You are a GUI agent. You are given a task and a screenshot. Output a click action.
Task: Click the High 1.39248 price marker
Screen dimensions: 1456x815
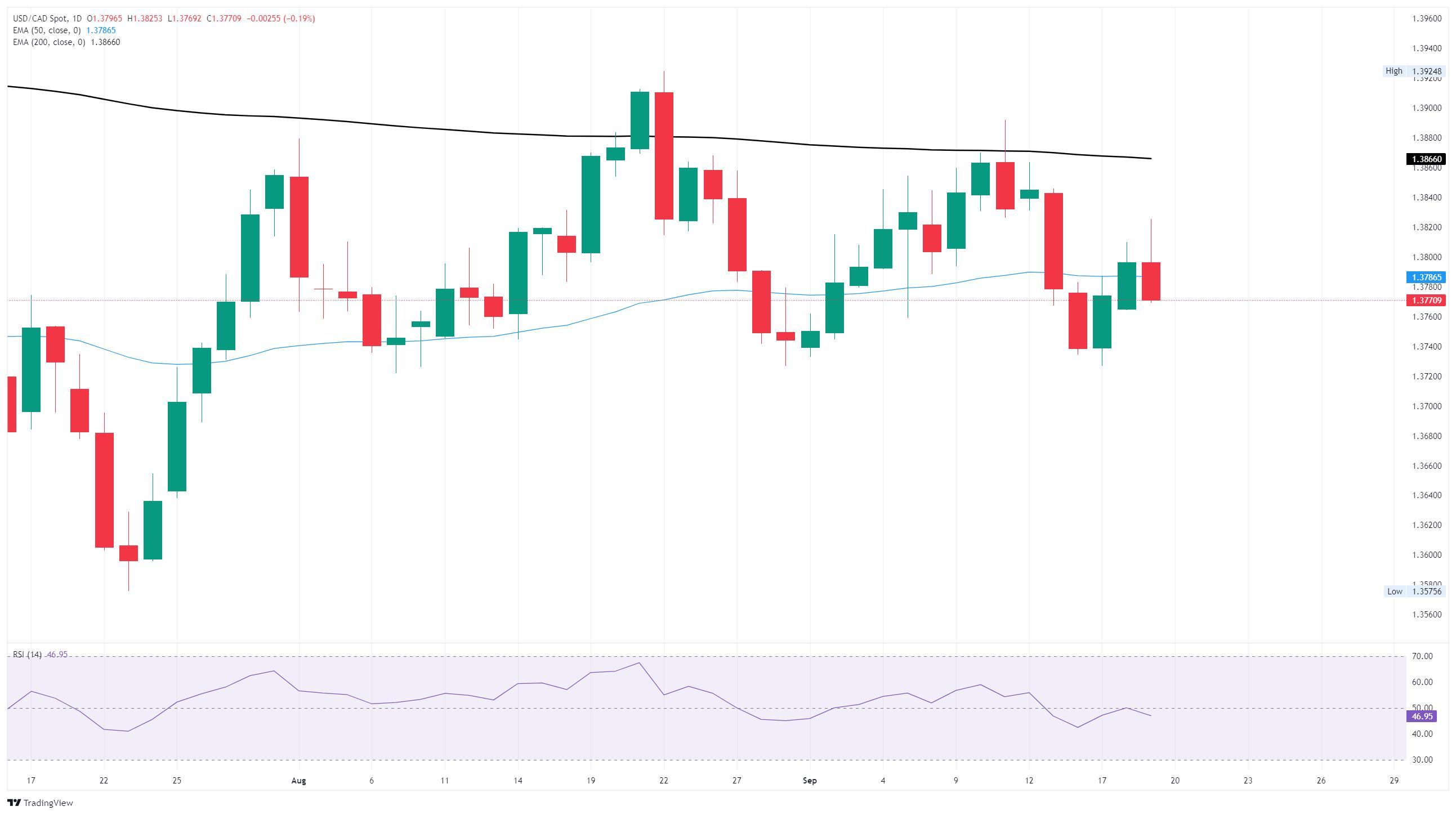(1414, 71)
